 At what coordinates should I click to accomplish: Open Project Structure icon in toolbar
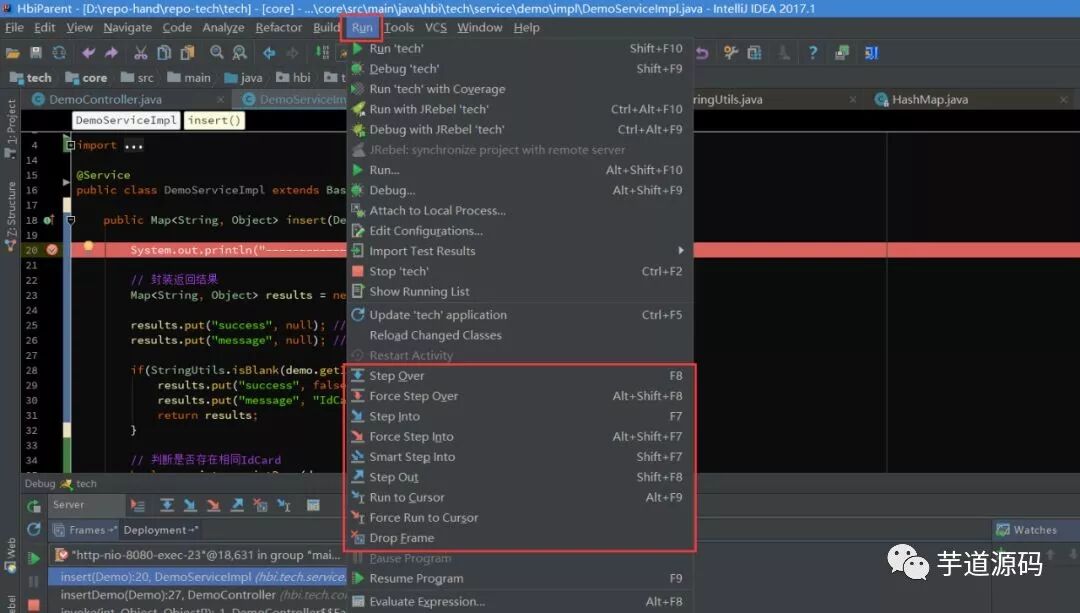click(755, 53)
